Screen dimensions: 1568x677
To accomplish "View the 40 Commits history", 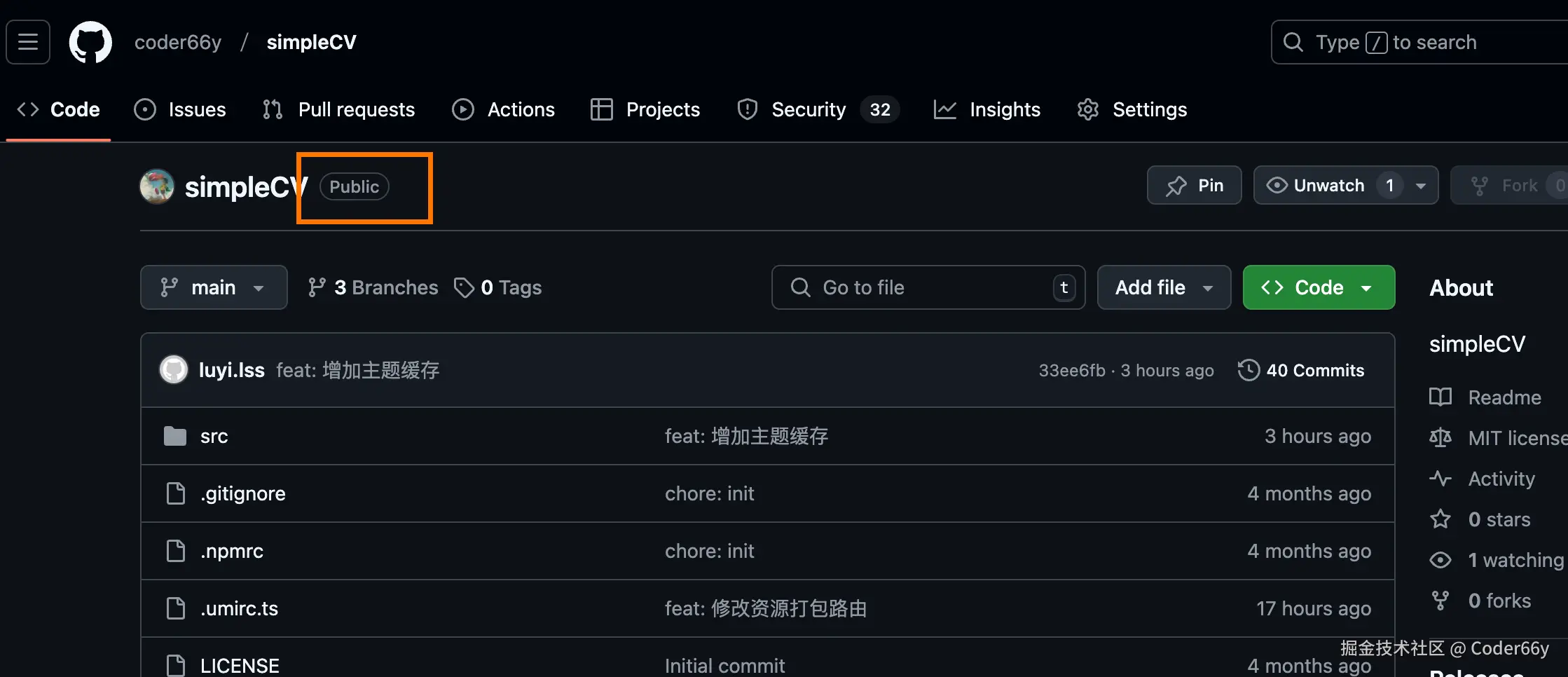I will [x=1314, y=370].
